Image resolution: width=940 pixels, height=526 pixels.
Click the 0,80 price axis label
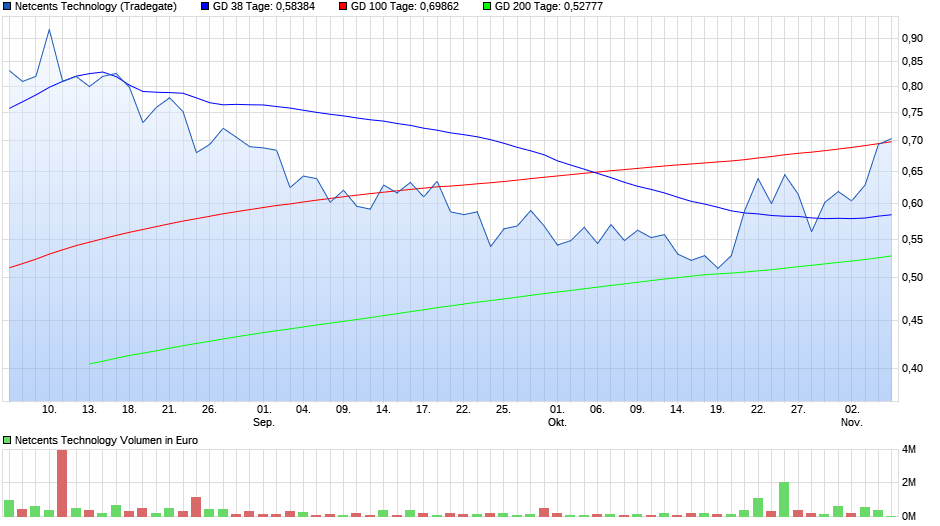(912, 86)
